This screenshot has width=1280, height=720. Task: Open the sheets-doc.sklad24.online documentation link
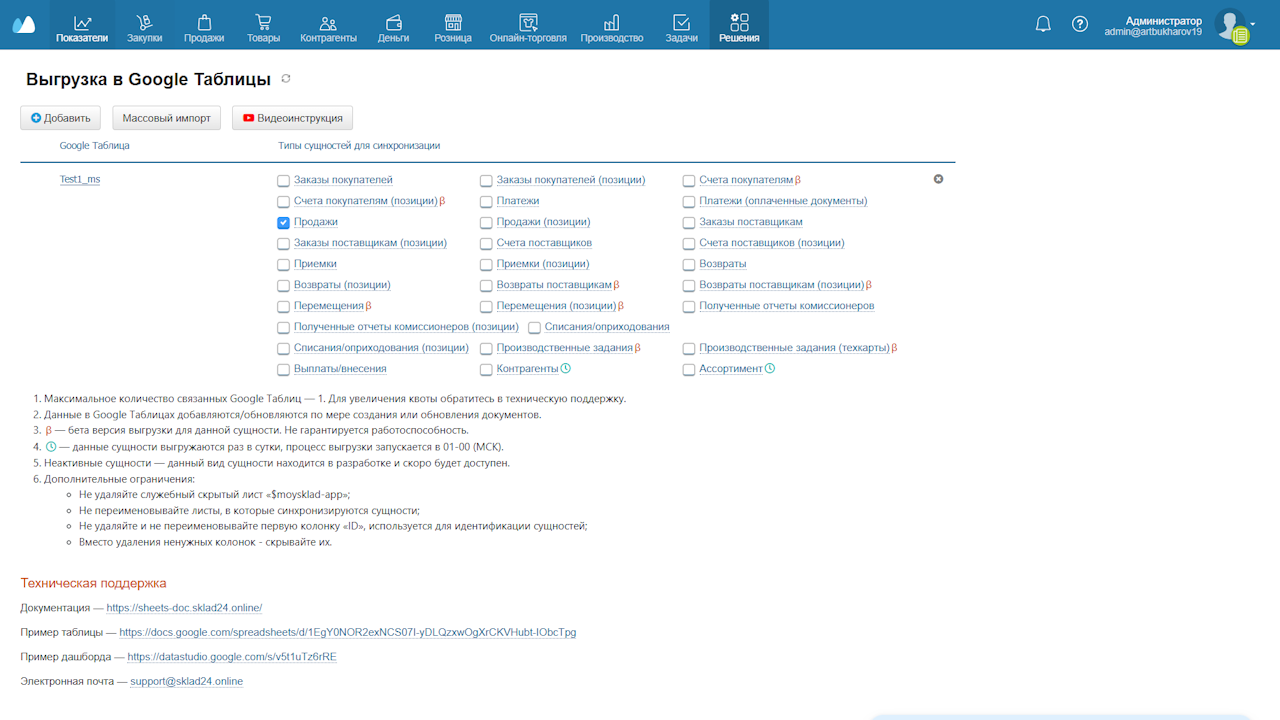tap(184, 608)
